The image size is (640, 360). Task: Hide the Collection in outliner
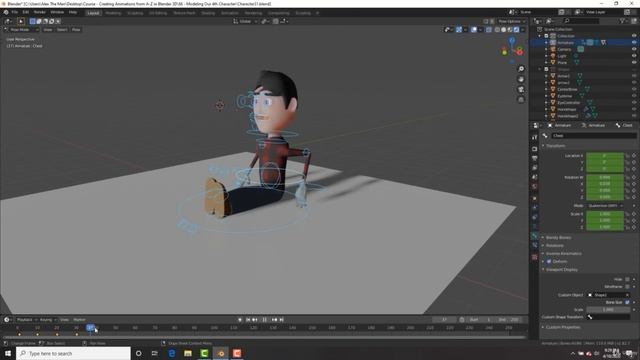[x=634, y=36]
